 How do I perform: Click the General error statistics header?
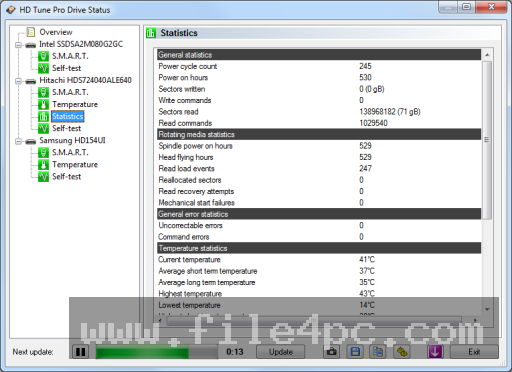(319, 214)
